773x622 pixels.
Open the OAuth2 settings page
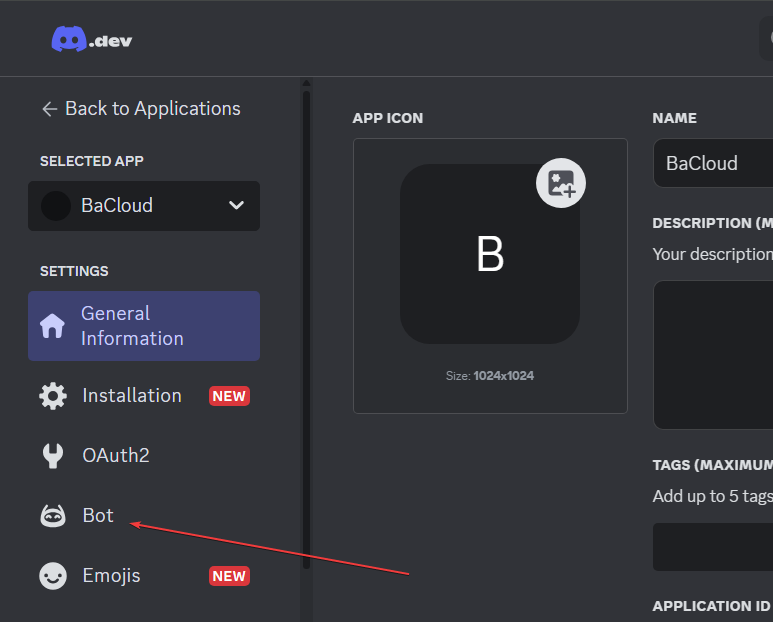click(x=144, y=455)
